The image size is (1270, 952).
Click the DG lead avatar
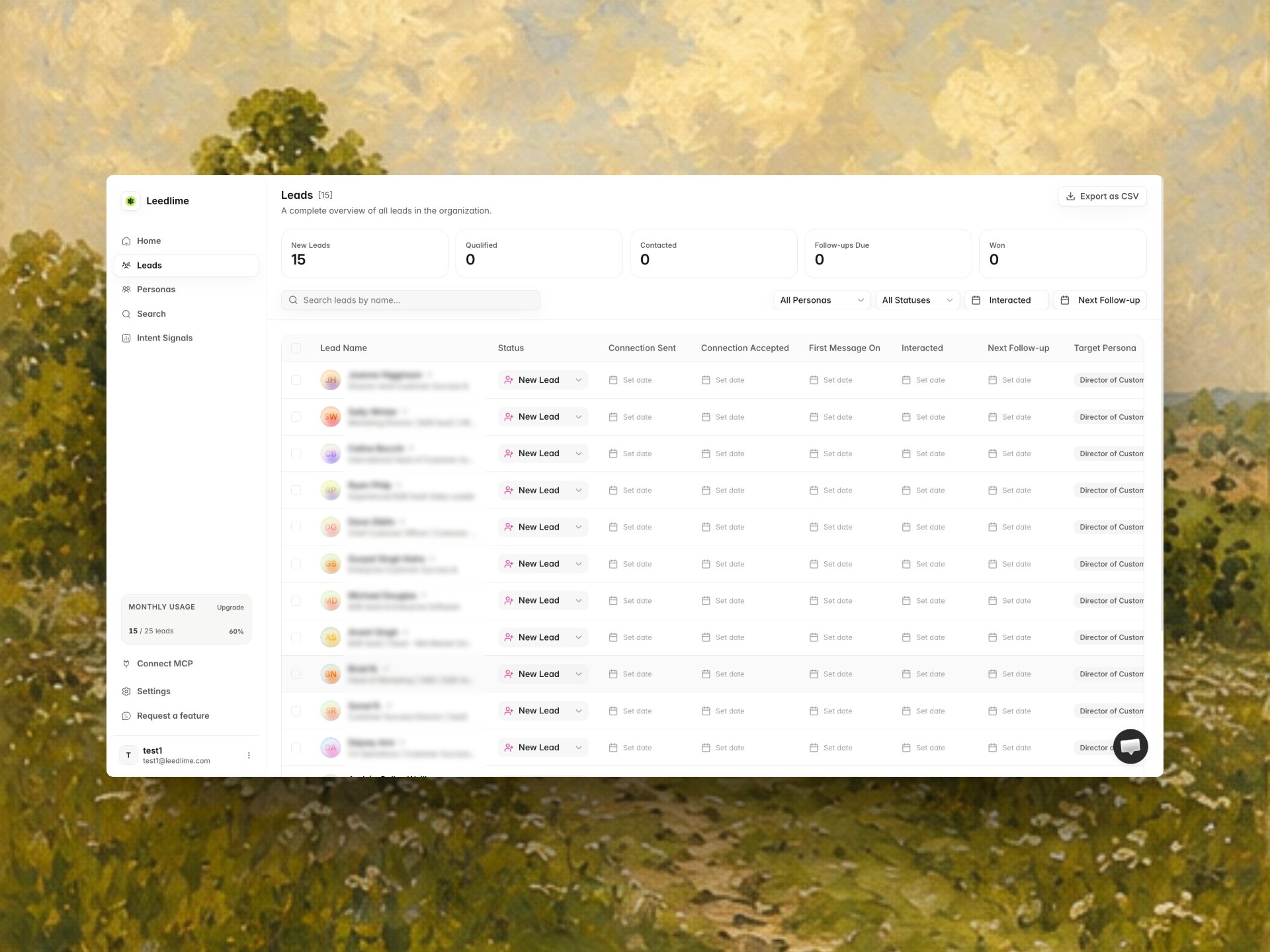331,527
